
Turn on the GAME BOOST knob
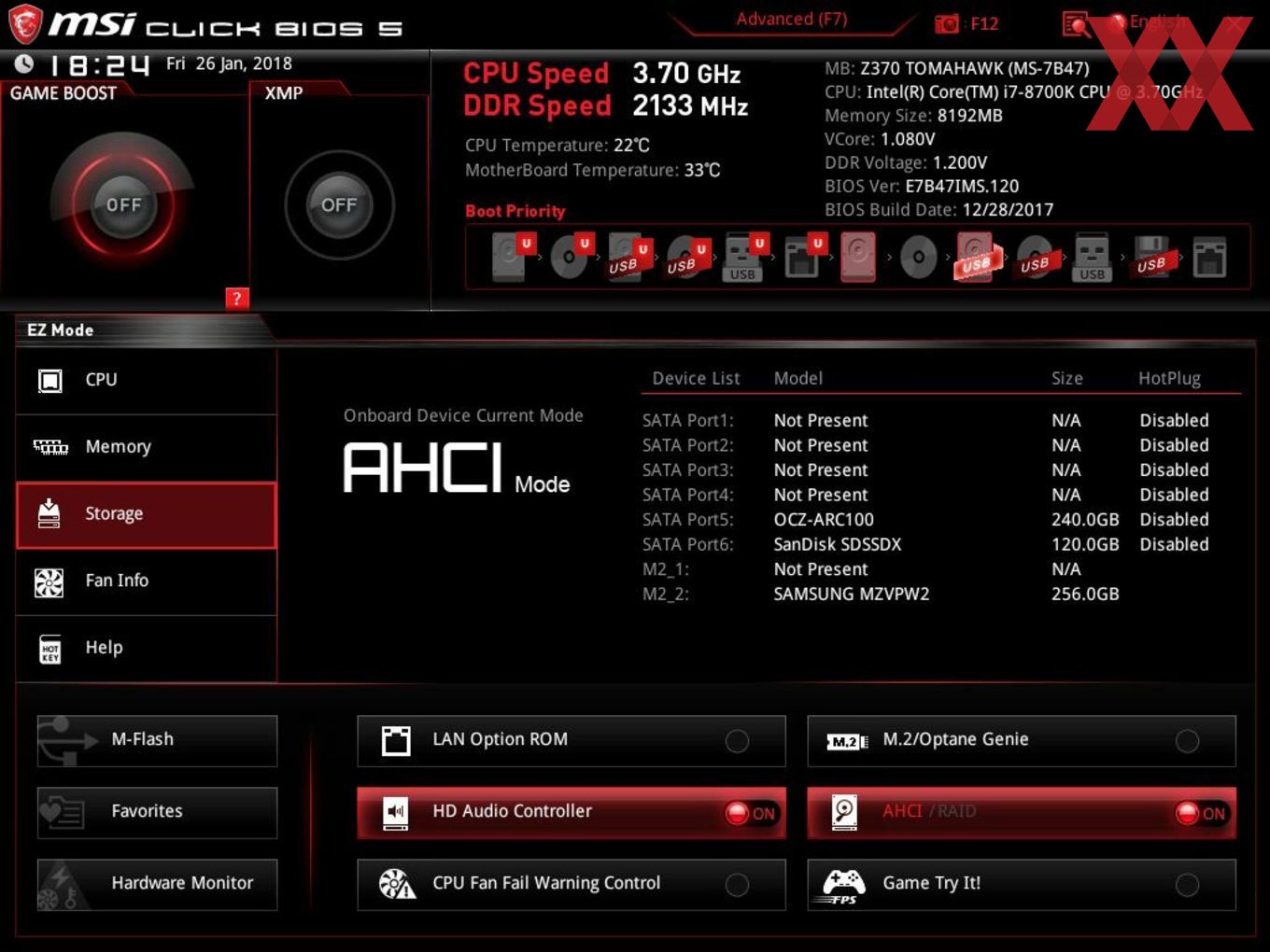tap(123, 204)
